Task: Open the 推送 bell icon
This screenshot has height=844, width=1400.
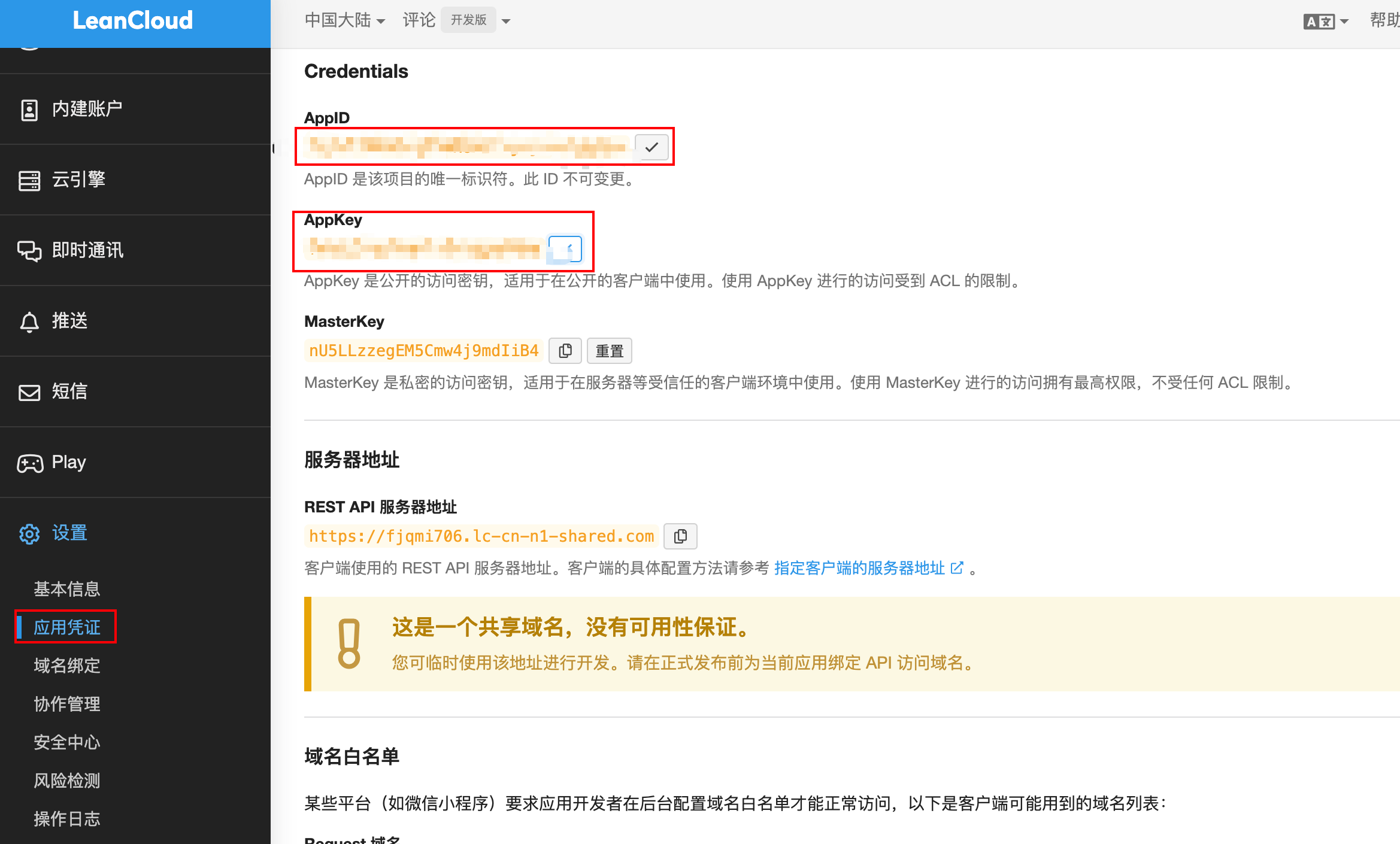Action: pyautogui.click(x=29, y=321)
